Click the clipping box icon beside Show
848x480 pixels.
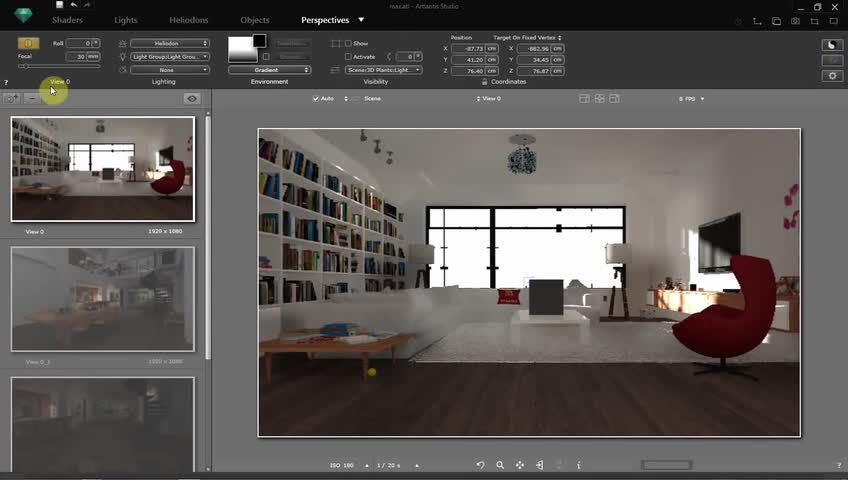(x=335, y=43)
